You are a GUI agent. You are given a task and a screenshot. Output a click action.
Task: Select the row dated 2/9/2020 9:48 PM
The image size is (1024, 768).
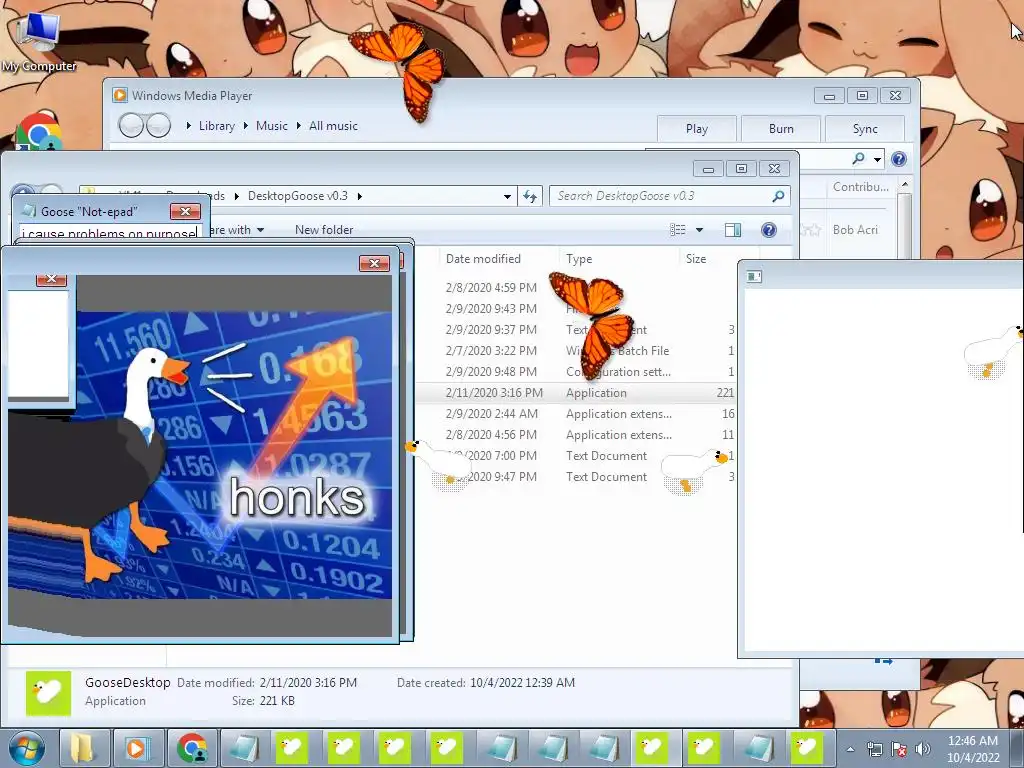575,372
